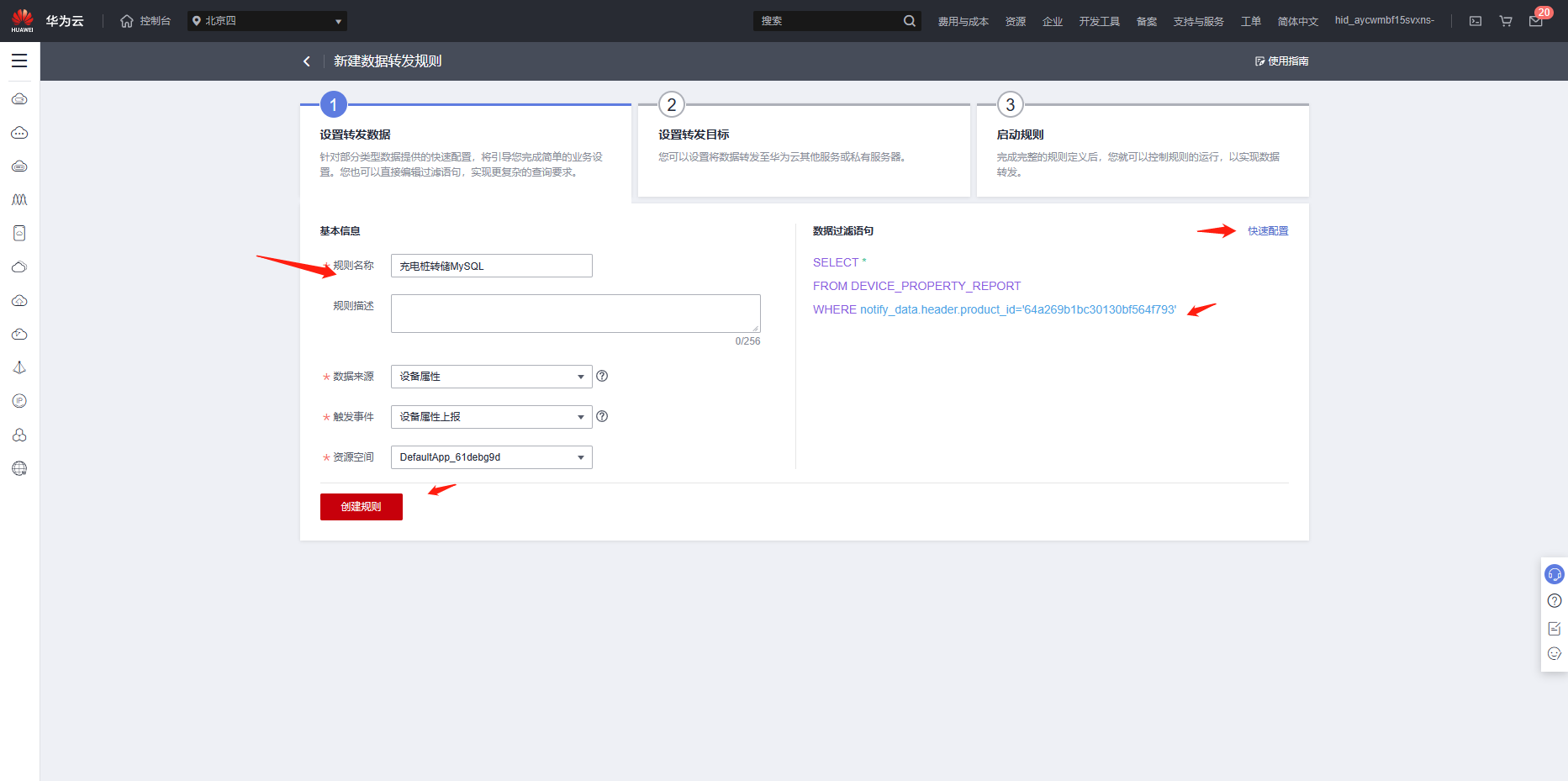
Task: Open the smiley satisfaction icon on right
Action: [1555, 653]
